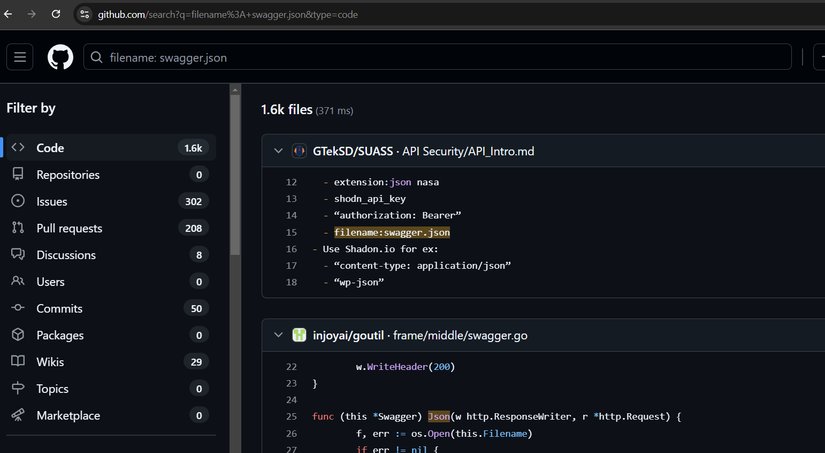This screenshot has width=825, height=453.
Task: Click highlighted filename:swagger.json match text
Action: coord(392,232)
